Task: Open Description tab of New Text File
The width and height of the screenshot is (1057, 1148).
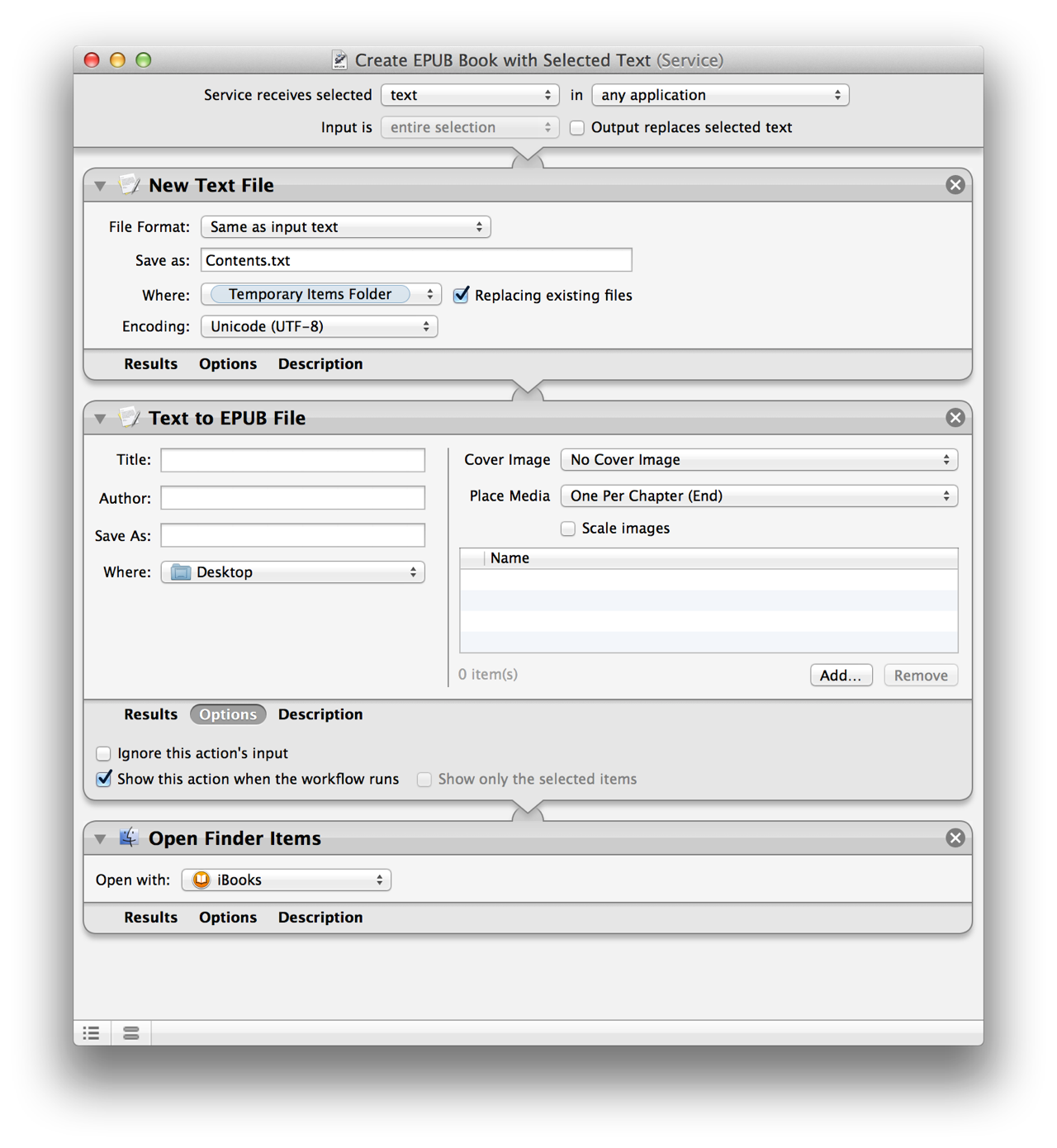Action: [320, 363]
